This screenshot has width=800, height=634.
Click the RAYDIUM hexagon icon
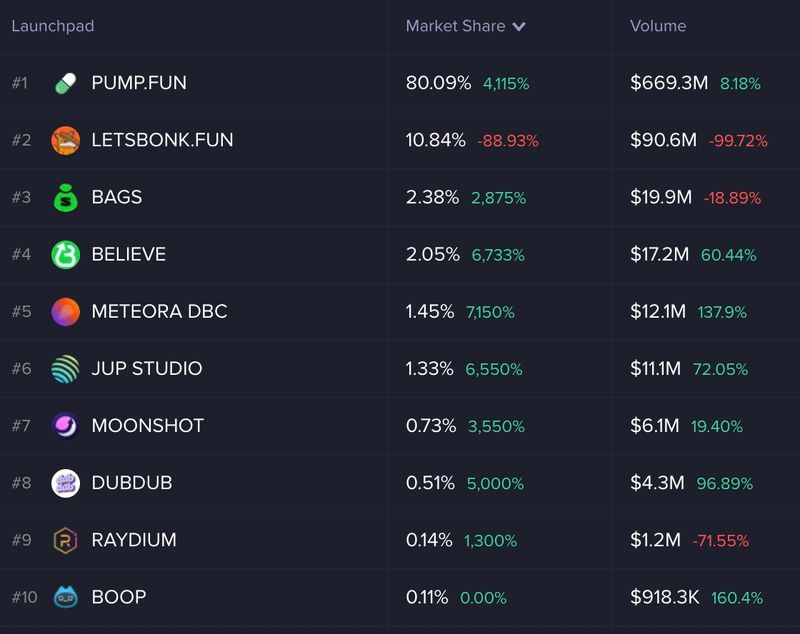pyautogui.click(x=65, y=540)
